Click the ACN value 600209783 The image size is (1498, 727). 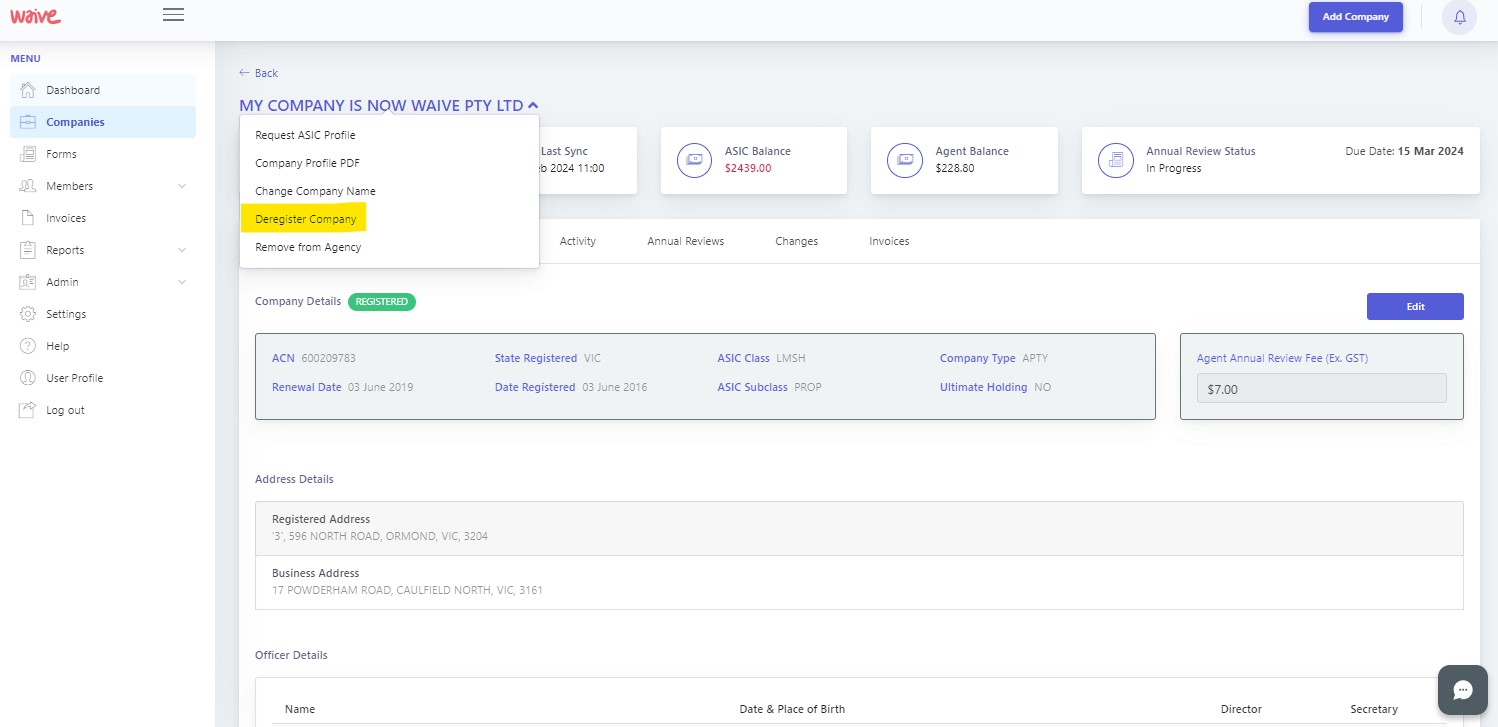(x=327, y=358)
